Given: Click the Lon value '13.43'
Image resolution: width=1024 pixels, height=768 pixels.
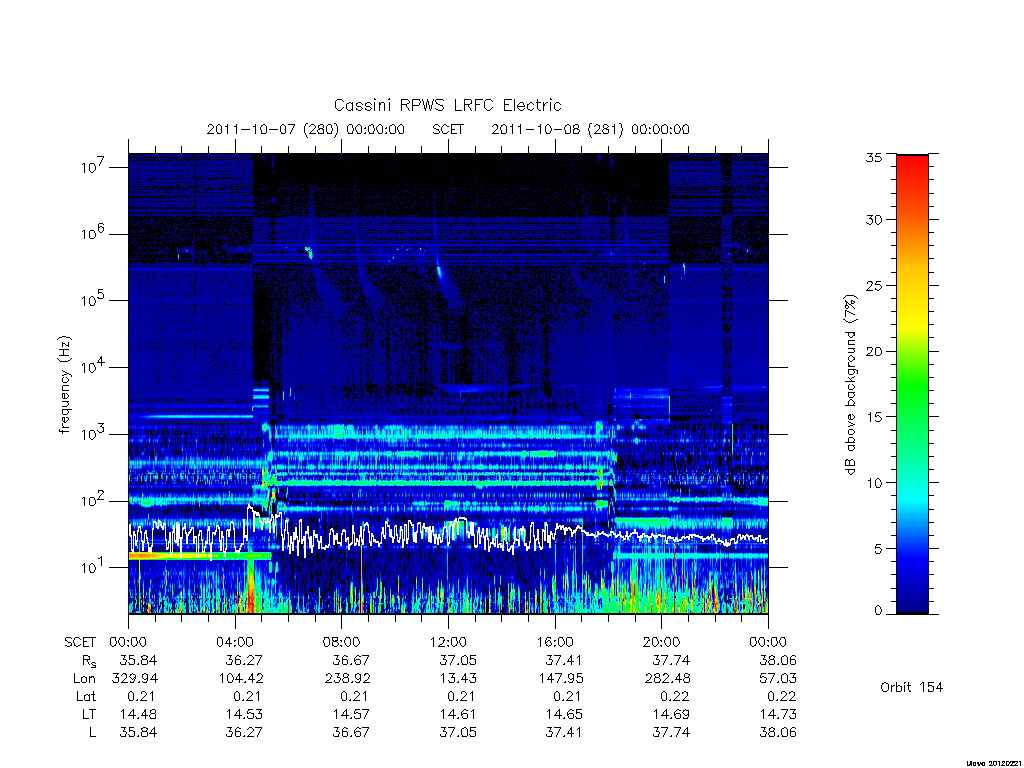Looking at the screenshot, I should (x=458, y=679).
